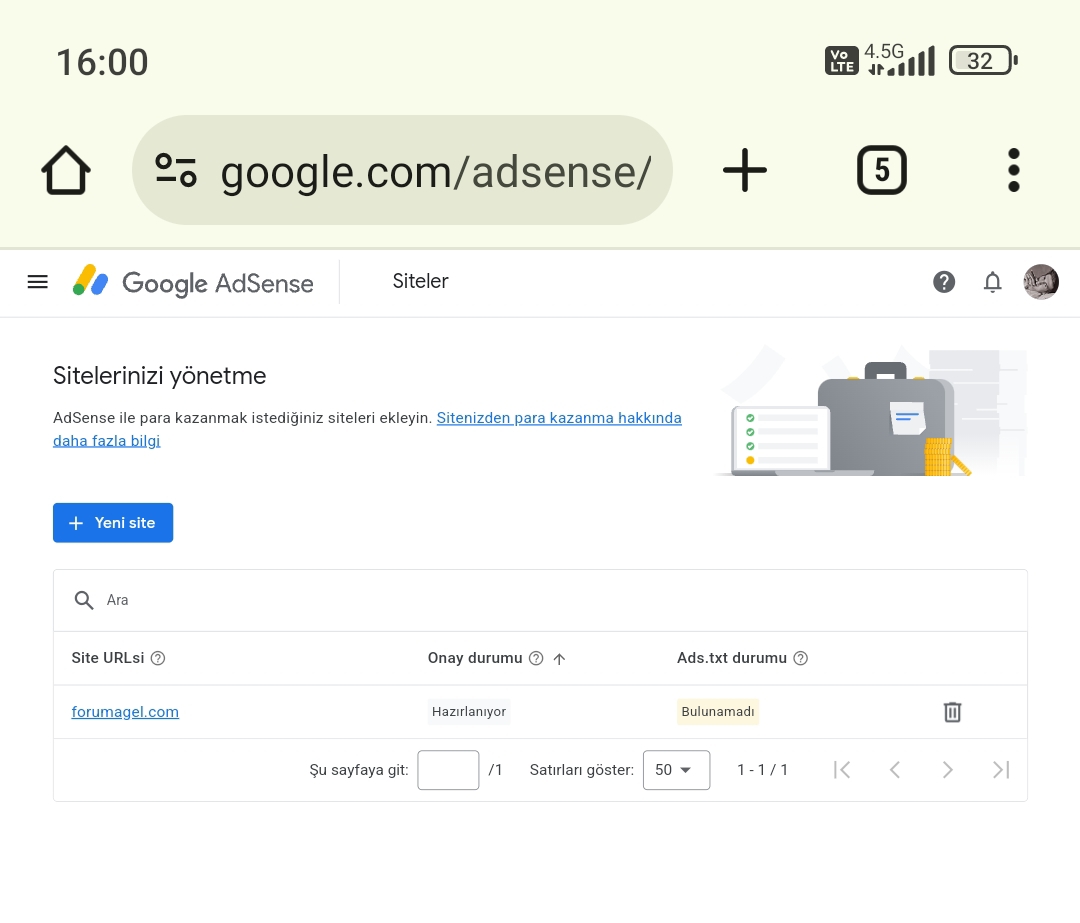
Task: Click the 'Onay durumu' column header
Action: pyautogui.click(x=475, y=658)
